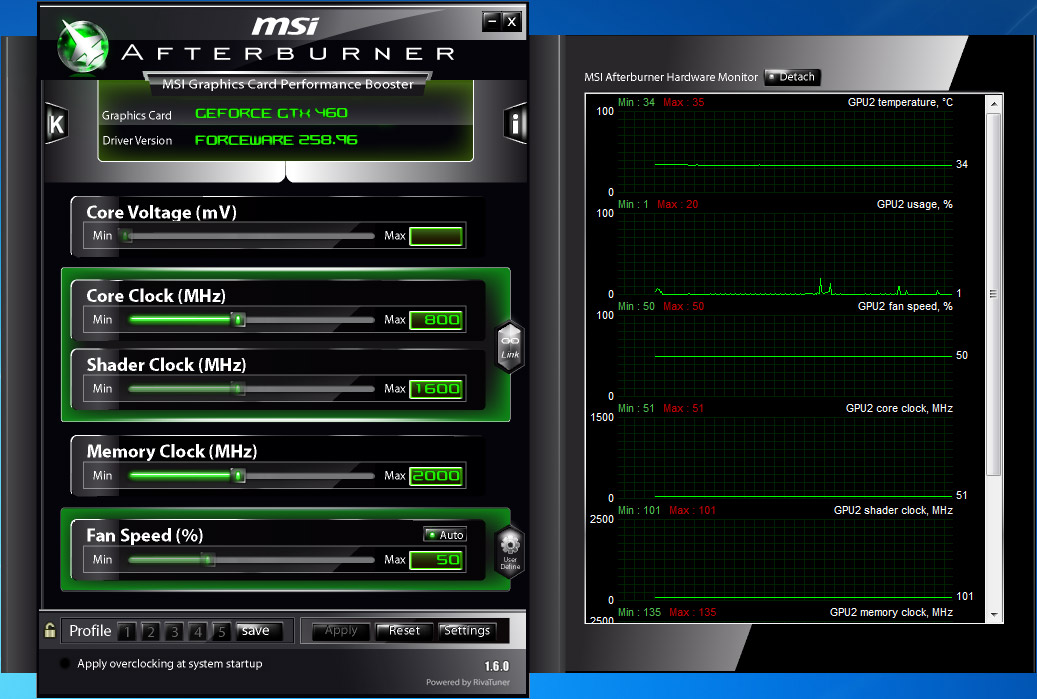Click the 1.6.0 version number

pyautogui.click(x=497, y=666)
